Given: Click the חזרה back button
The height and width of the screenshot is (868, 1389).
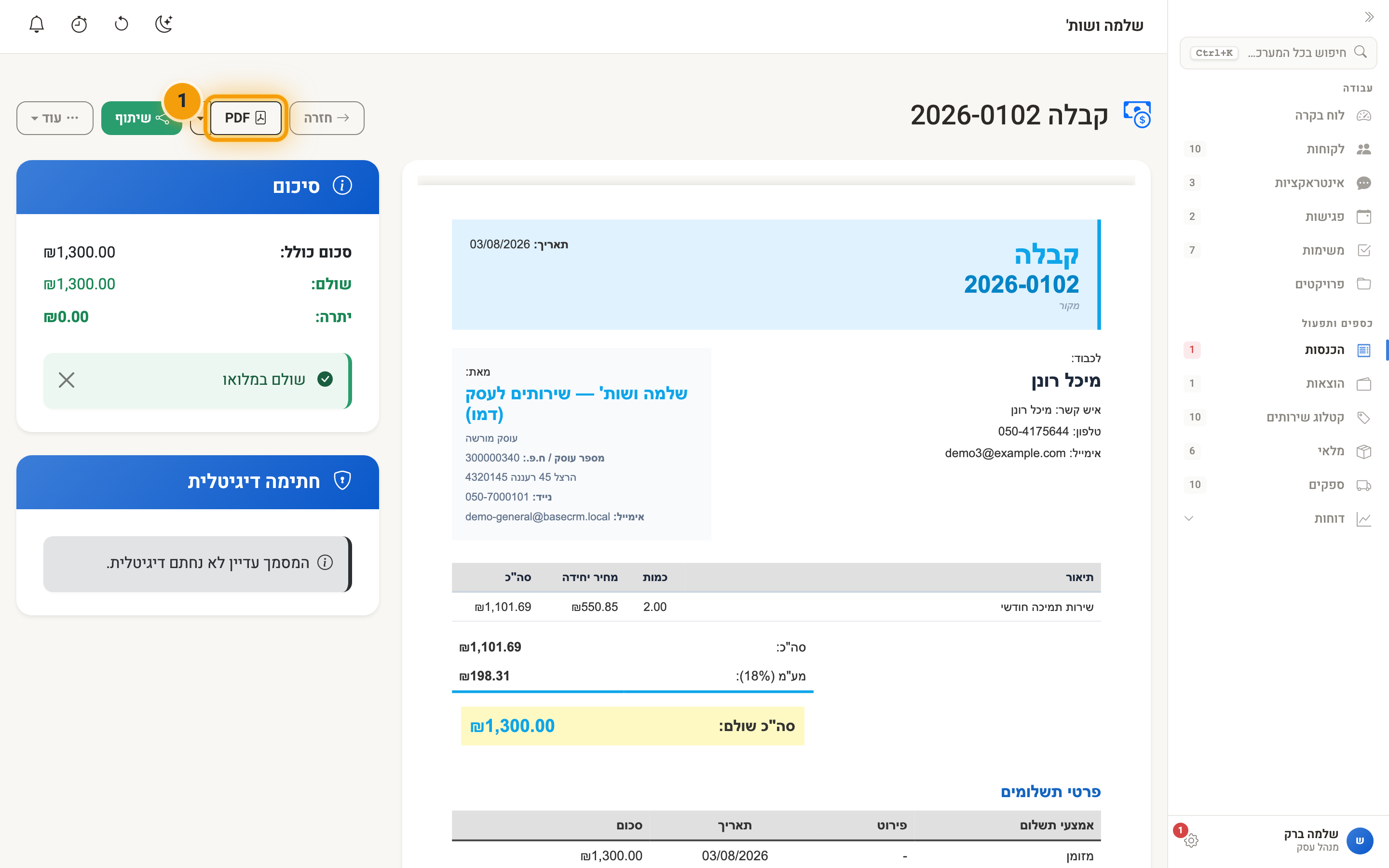Looking at the screenshot, I should [327, 118].
